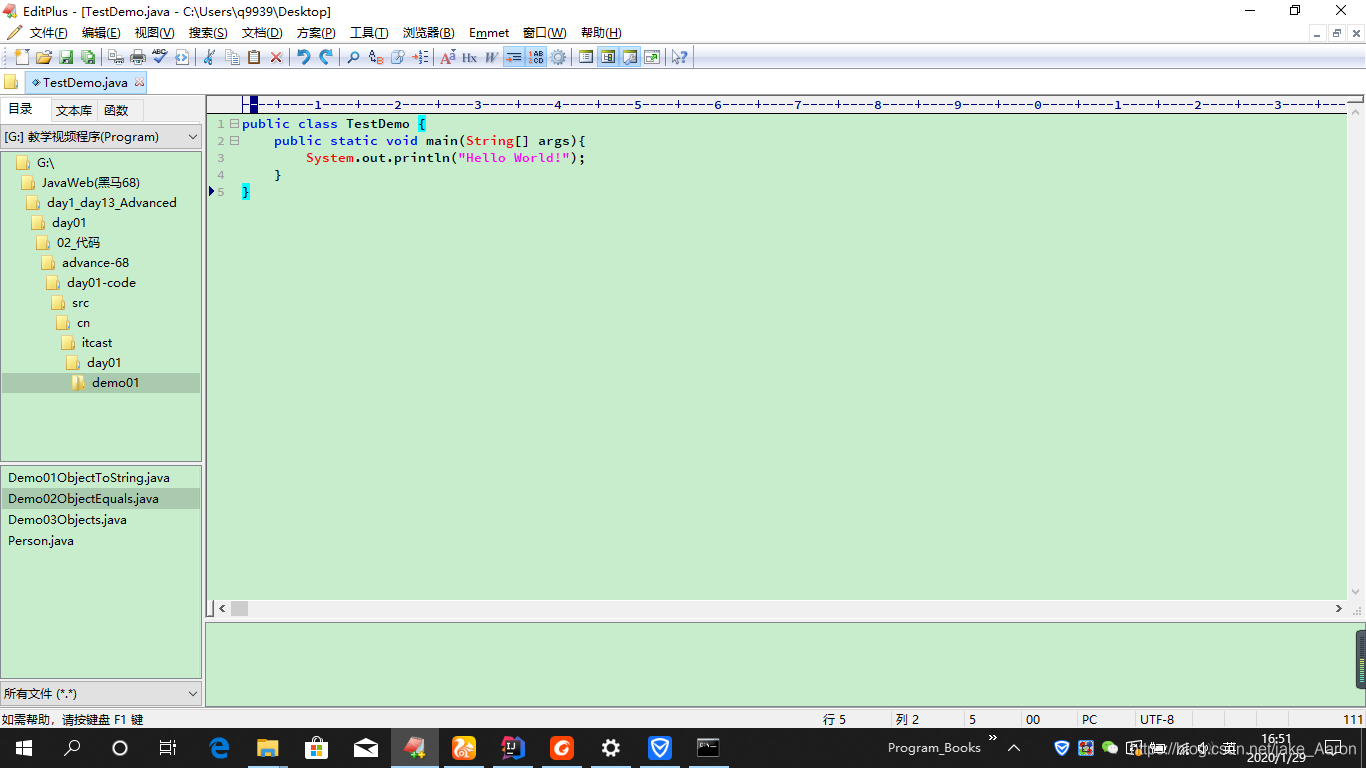Collapse the main method fold at line 2

point(234,141)
